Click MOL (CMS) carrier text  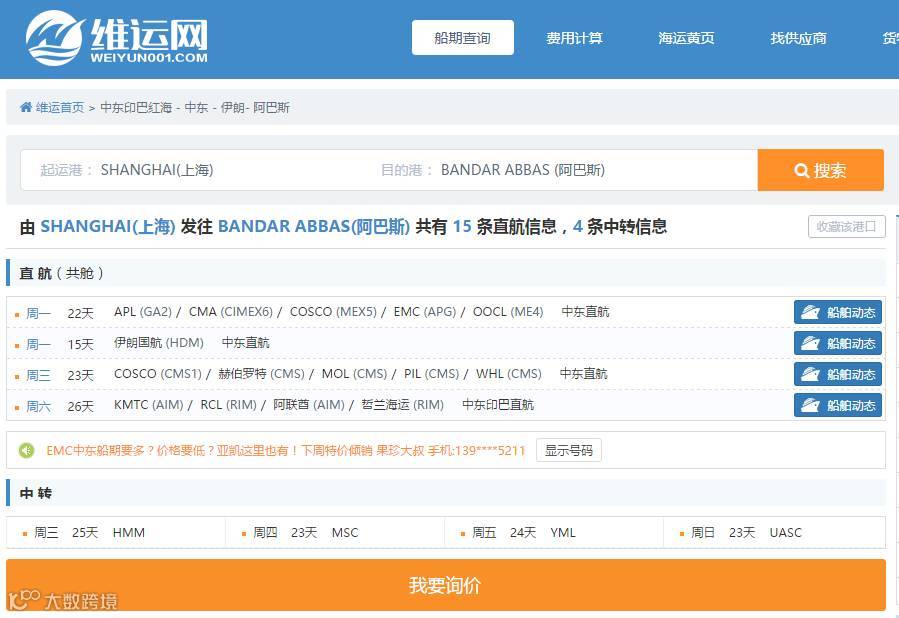(354, 374)
